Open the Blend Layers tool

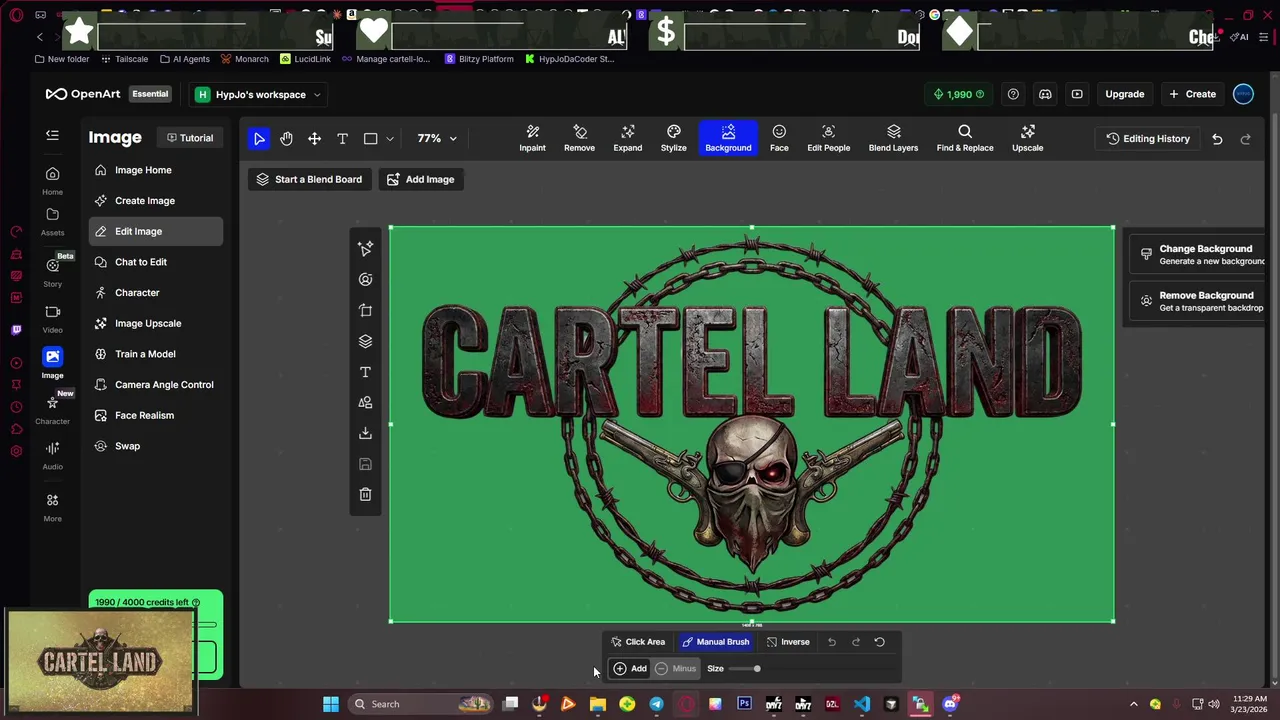tap(893, 139)
